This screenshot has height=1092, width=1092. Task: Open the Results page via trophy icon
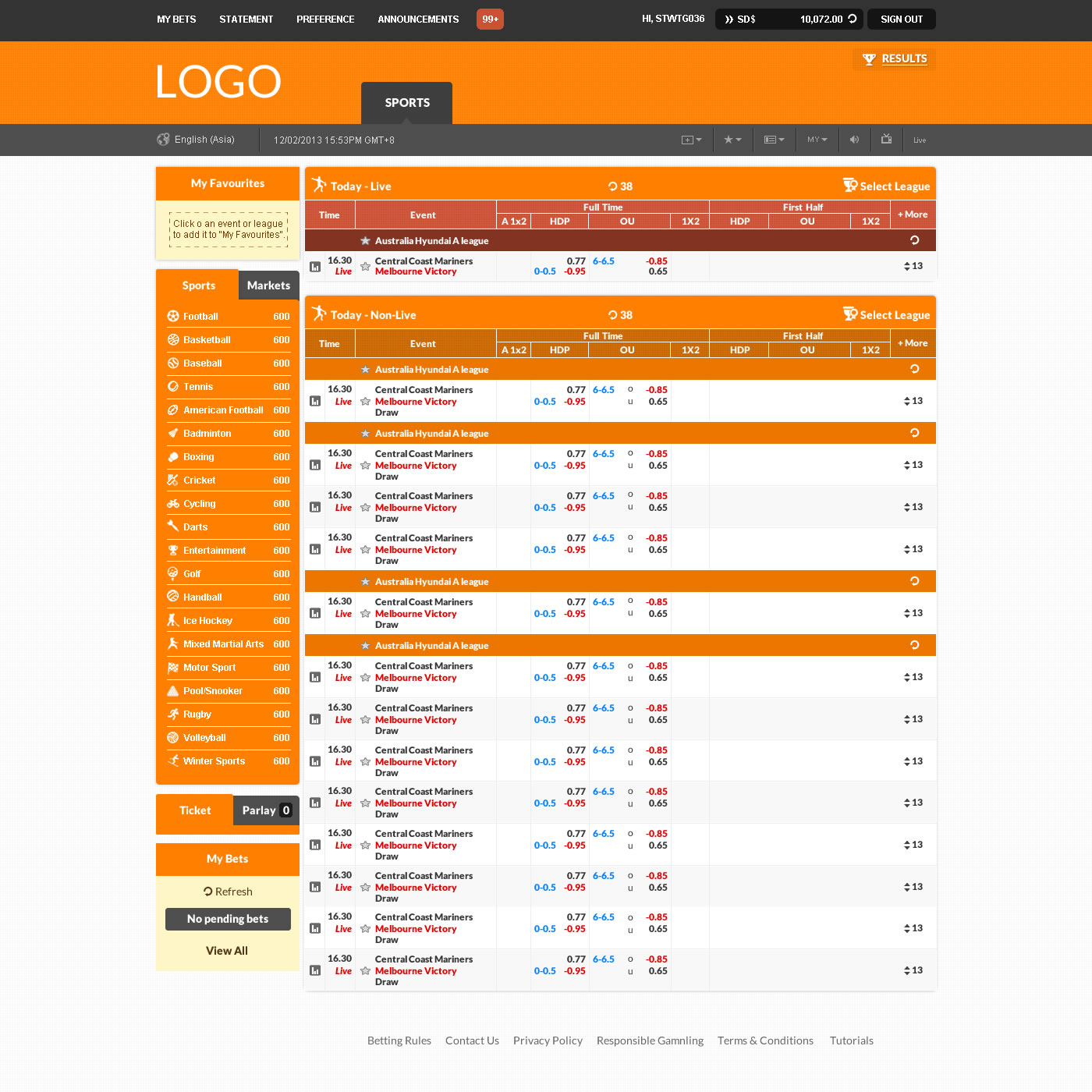893,58
